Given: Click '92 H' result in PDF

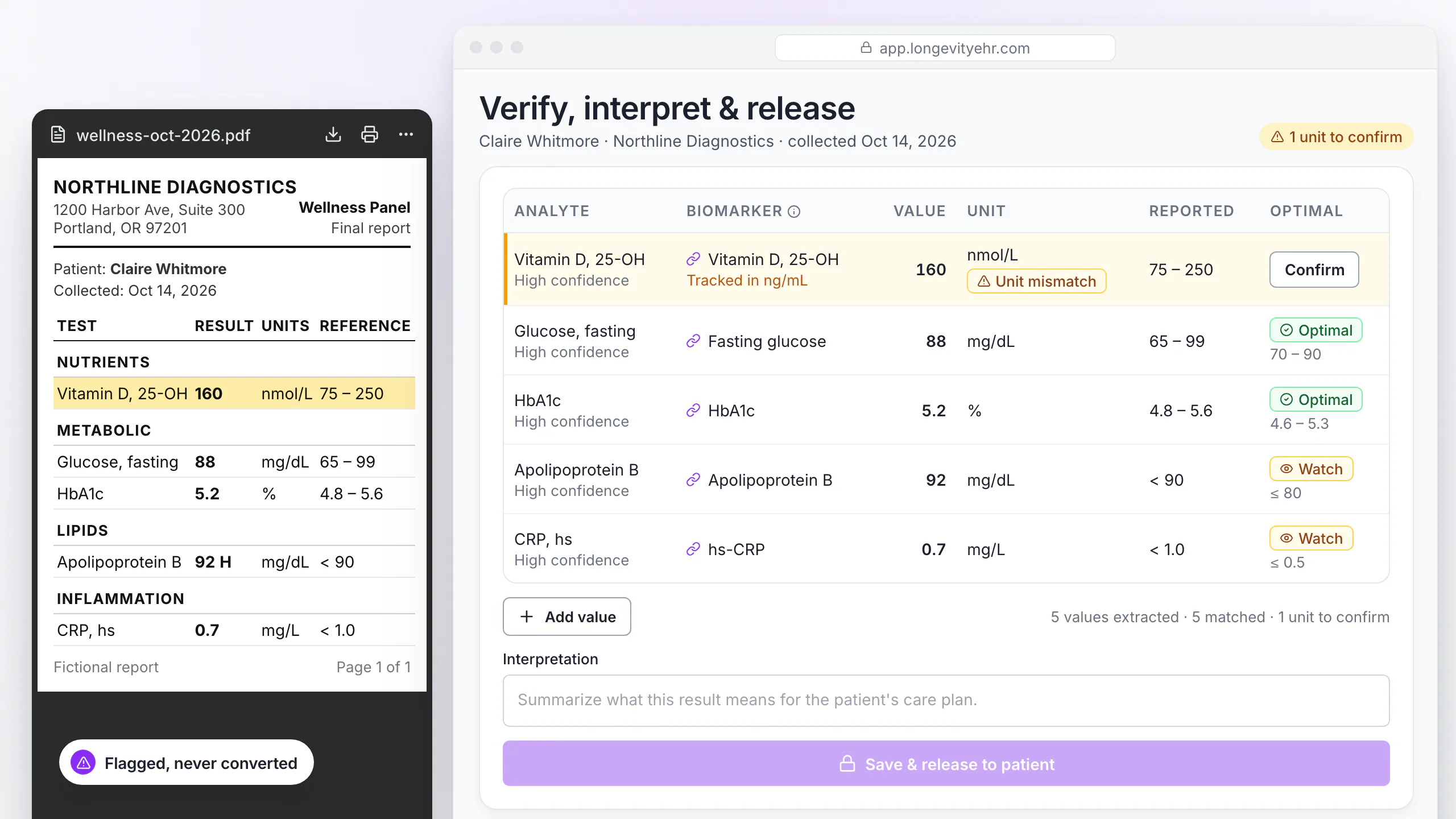Looking at the screenshot, I should (x=213, y=562).
